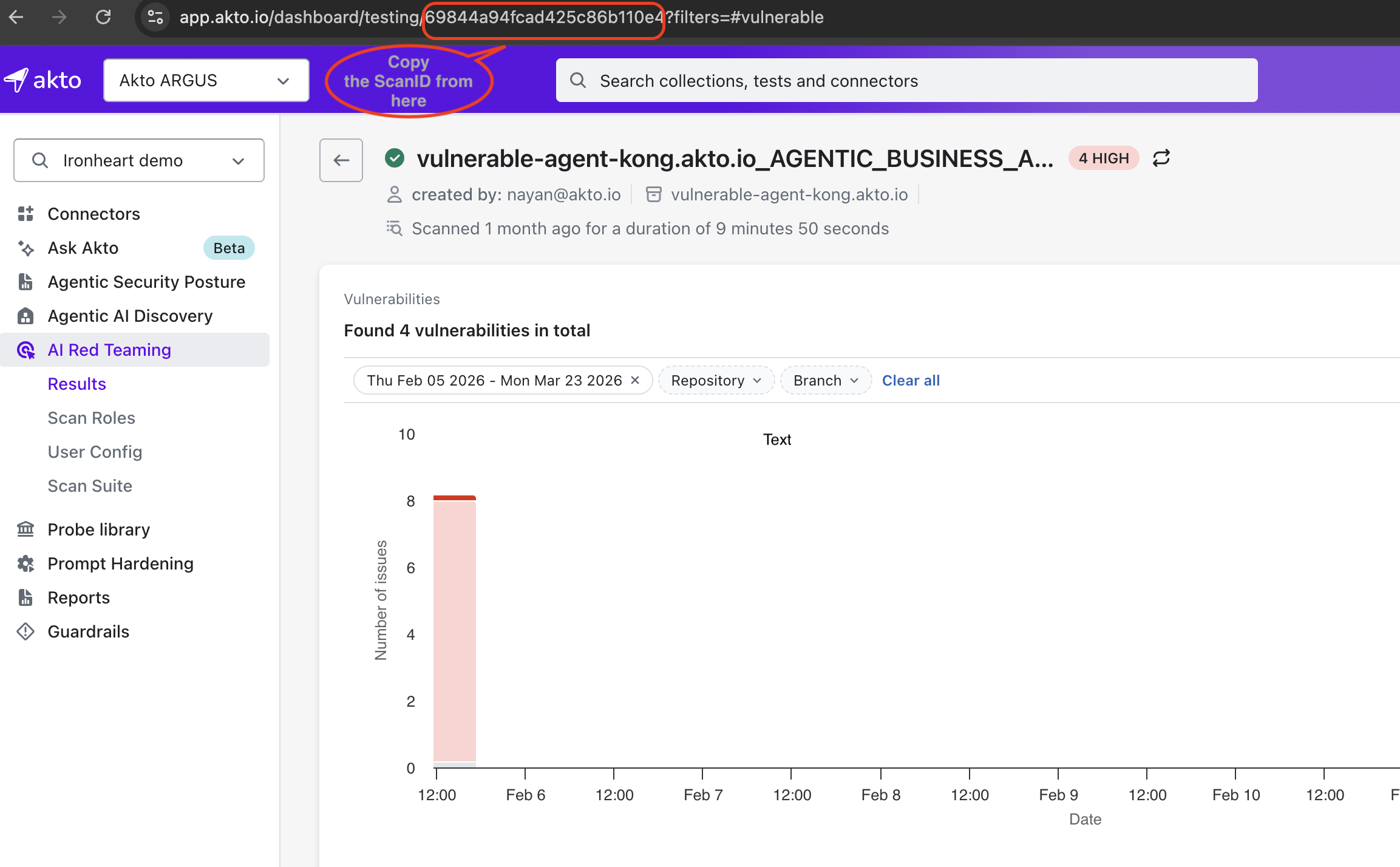Expand the Ironheart demo account selector

pyautogui.click(x=139, y=160)
